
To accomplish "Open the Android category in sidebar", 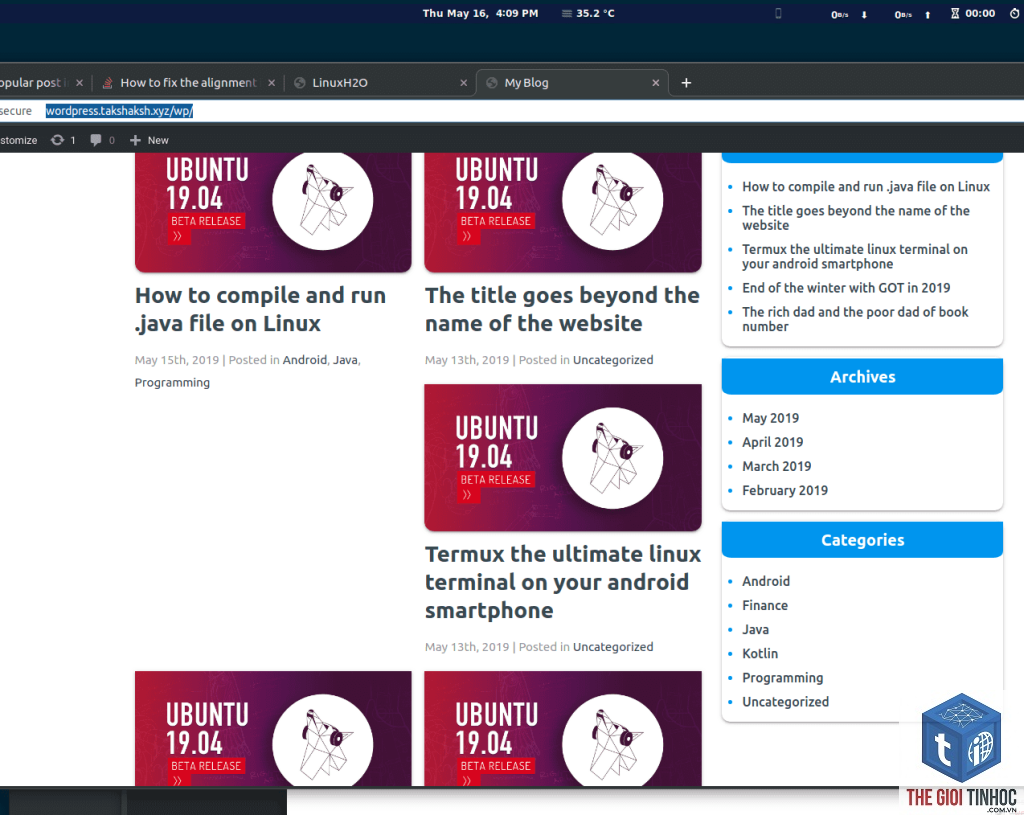I will point(766,581).
